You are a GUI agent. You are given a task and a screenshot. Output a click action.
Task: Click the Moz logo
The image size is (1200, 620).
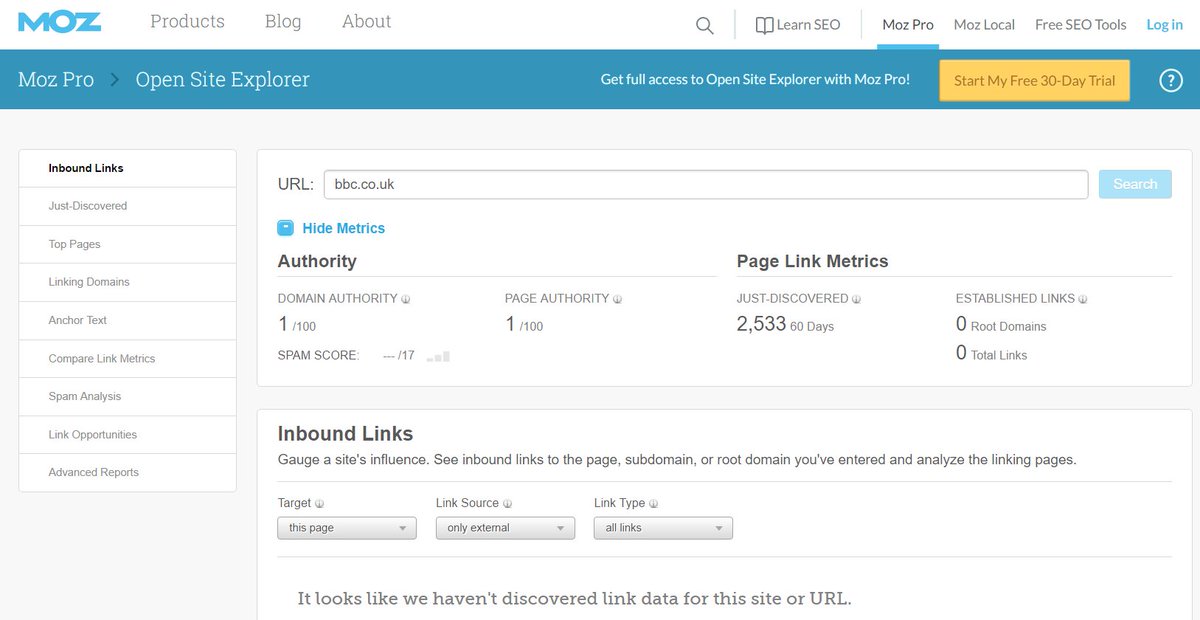pos(59,22)
